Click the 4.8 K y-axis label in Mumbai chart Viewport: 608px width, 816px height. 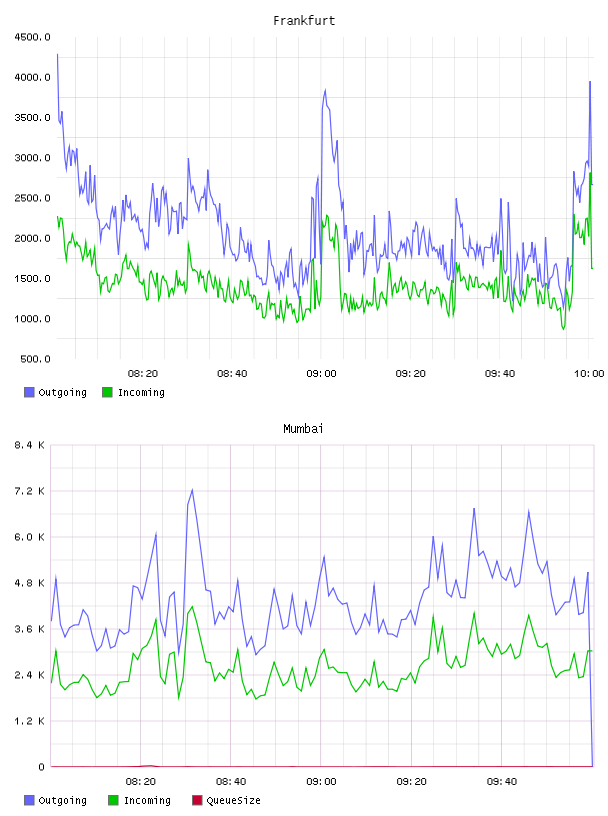(29, 583)
